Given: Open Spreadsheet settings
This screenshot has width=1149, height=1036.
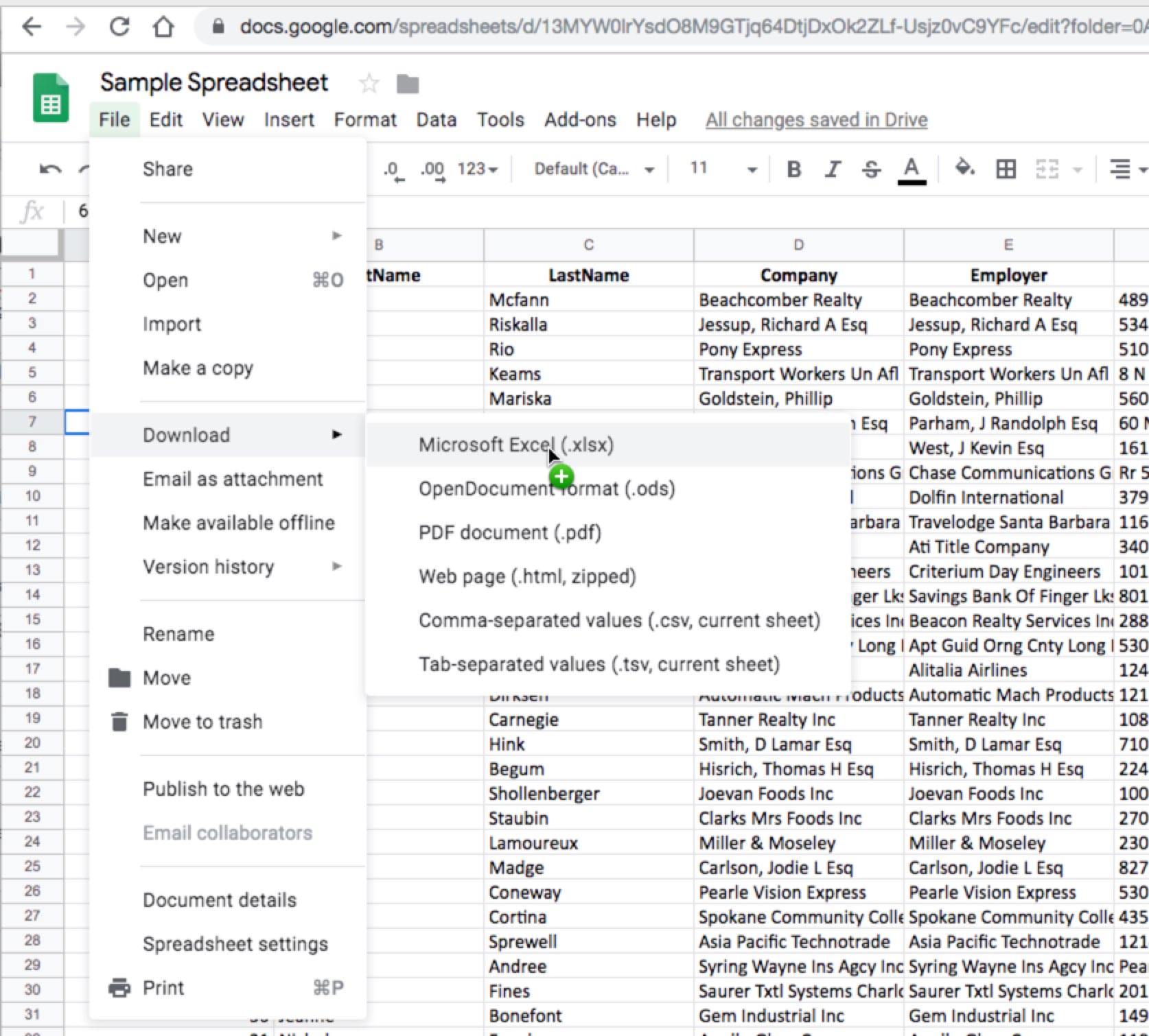Looking at the screenshot, I should 228,944.
